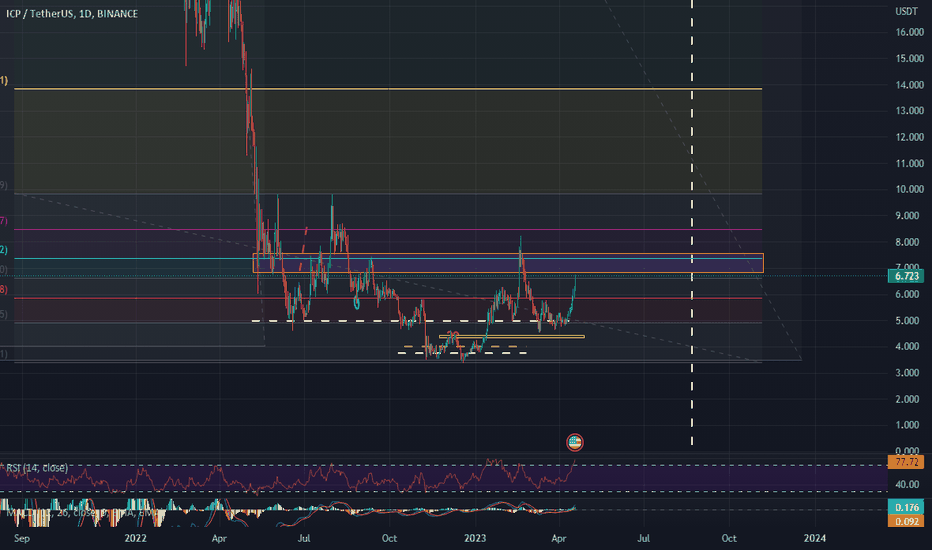Click the 13.000 price axis label
Viewport: 932px width, 550px height.
(909, 111)
